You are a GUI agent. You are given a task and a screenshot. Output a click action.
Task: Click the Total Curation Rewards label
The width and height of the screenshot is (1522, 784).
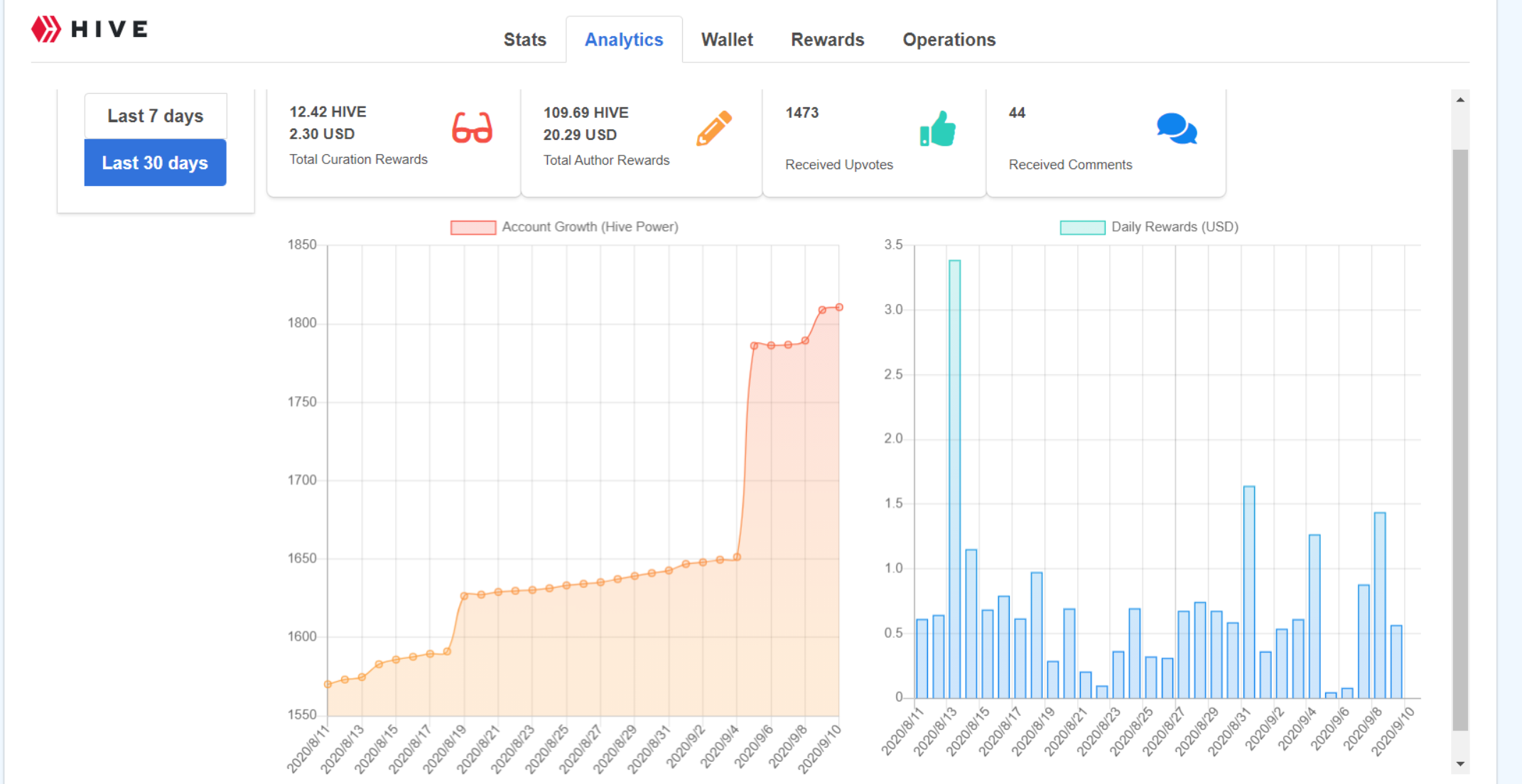tap(358, 159)
